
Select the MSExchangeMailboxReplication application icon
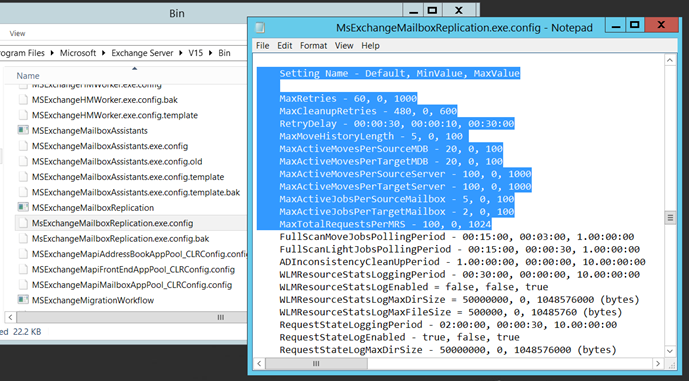point(23,207)
